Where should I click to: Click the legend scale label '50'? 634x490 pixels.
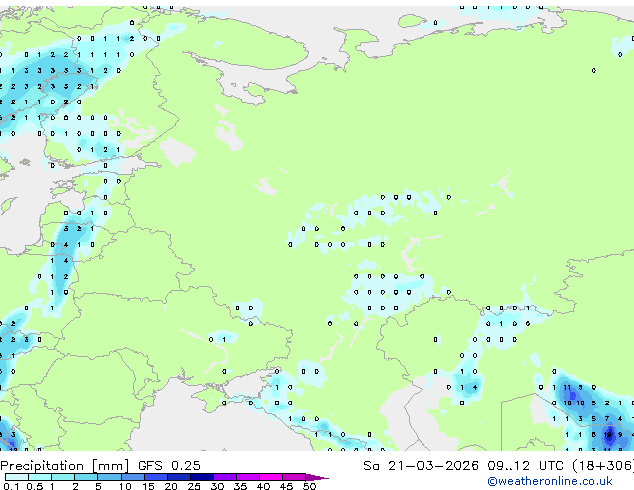coord(309,486)
